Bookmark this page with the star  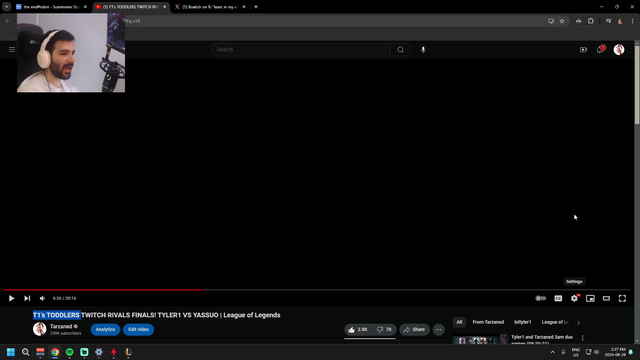coord(562,21)
